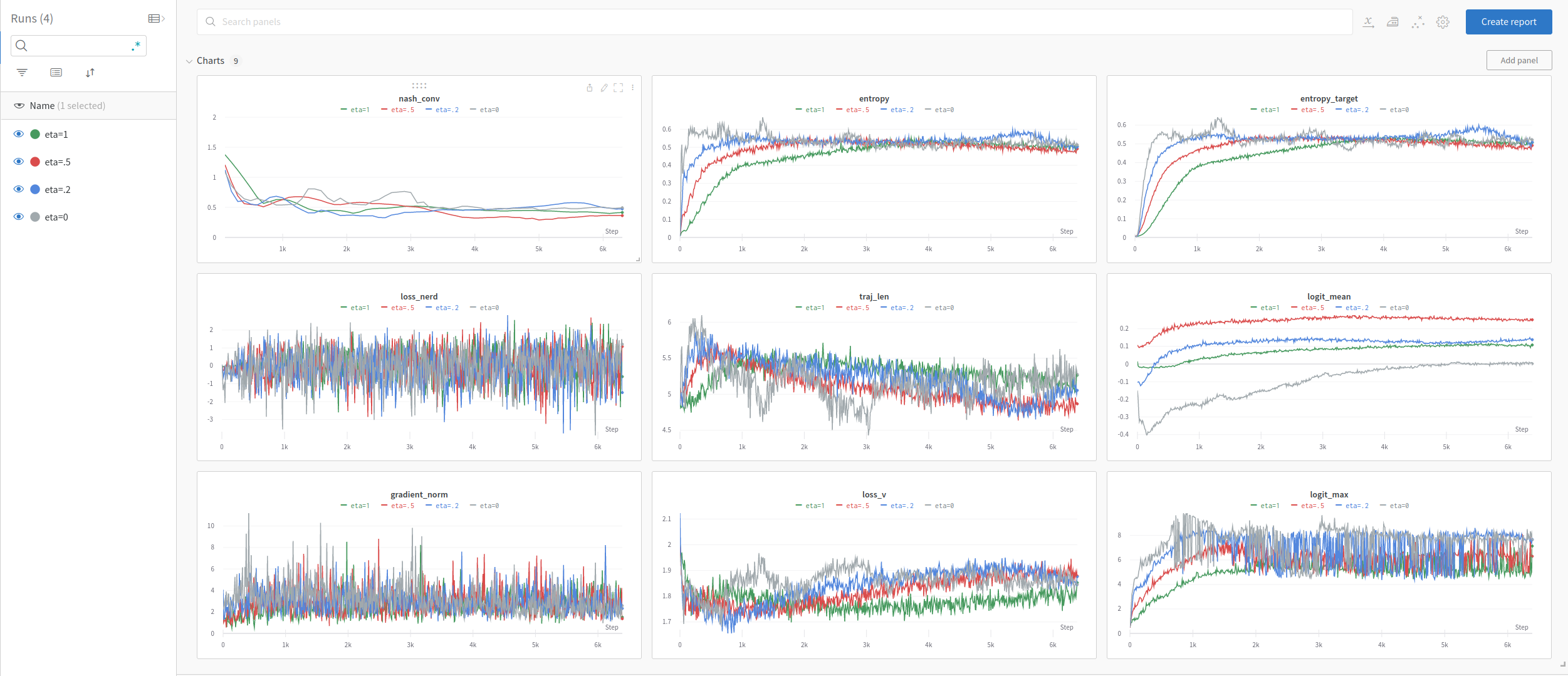Image resolution: width=1568 pixels, height=676 pixels.
Task: Click eta=0 legend in entropy_target chart
Action: (1394, 110)
